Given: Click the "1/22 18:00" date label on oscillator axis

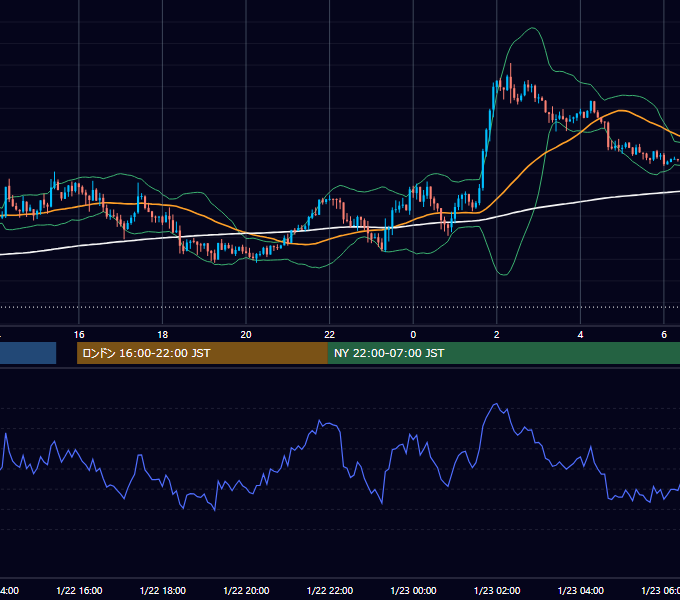Looking at the screenshot, I should [163, 590].
